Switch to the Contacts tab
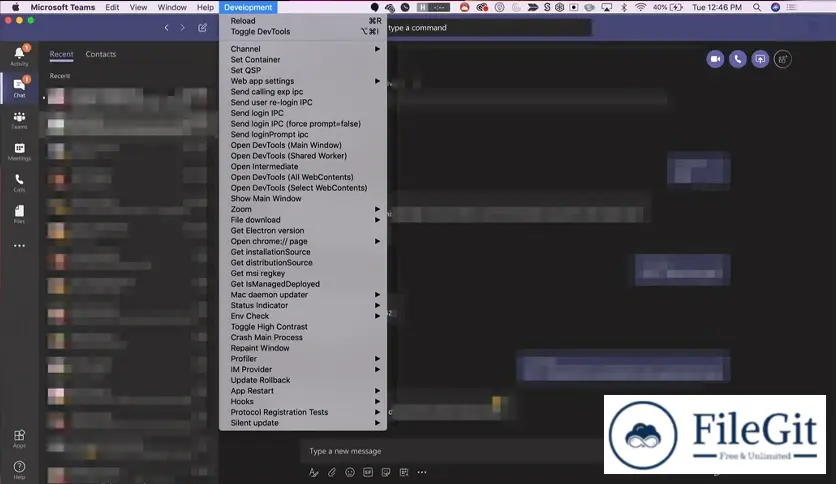This screenshot has width=836, height=484. click(x=101, y=54)
